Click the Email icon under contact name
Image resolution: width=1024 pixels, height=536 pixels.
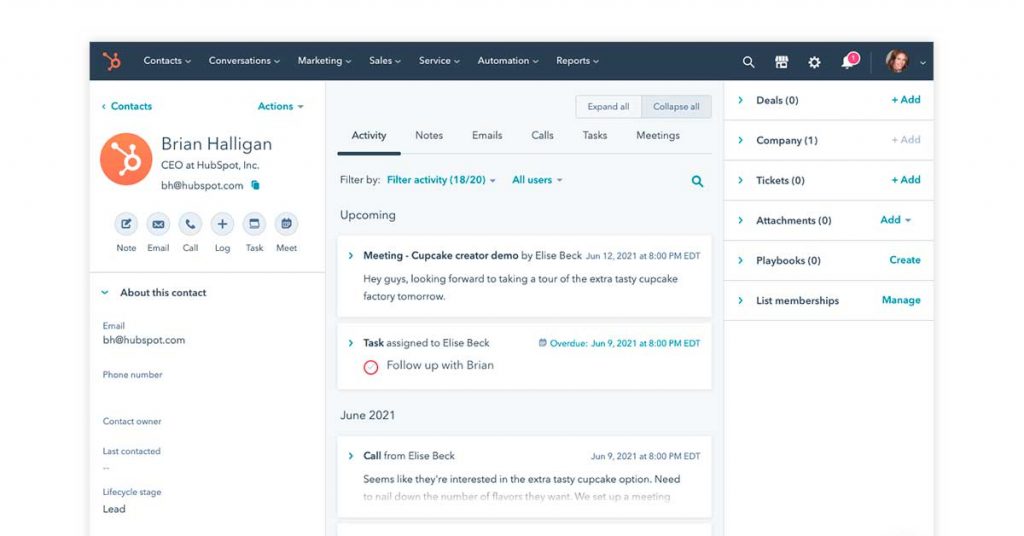point(158,224)
